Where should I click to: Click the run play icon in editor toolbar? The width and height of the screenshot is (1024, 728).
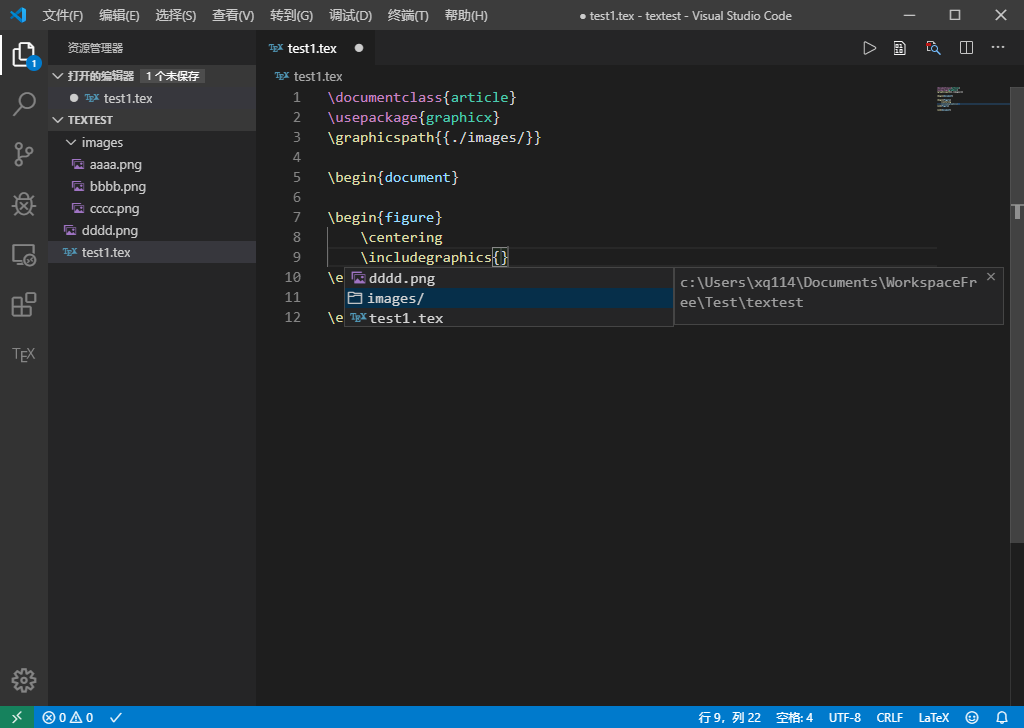click(x=869, y=48)
